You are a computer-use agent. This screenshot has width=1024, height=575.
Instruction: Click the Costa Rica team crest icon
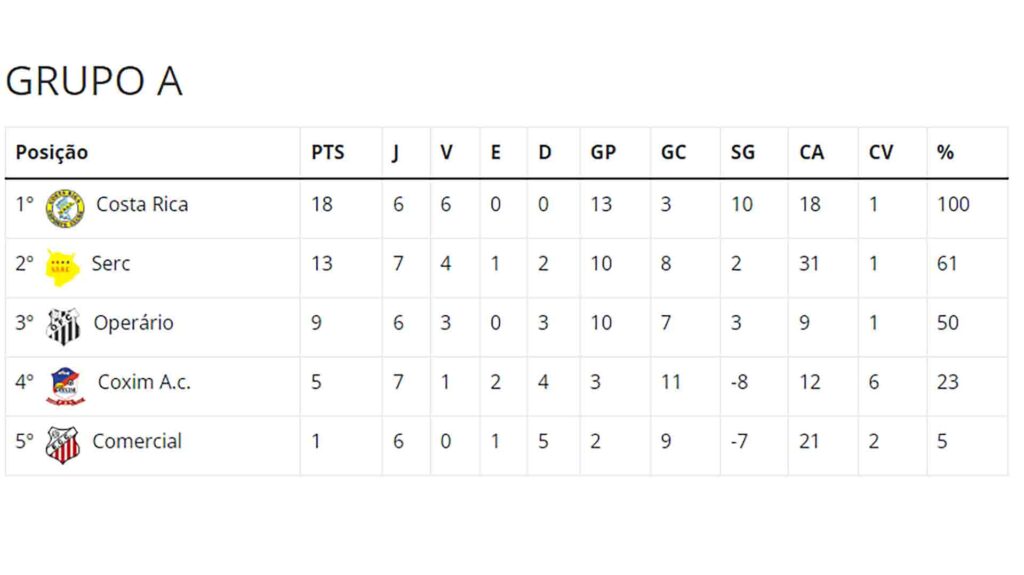pos(65,207)
